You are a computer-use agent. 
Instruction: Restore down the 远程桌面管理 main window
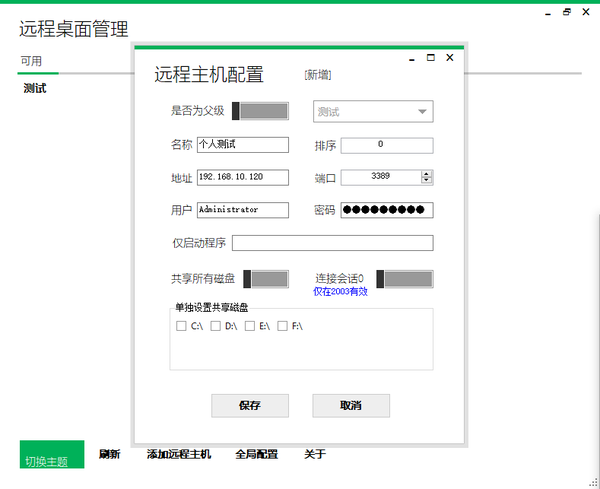pos(567,12)
